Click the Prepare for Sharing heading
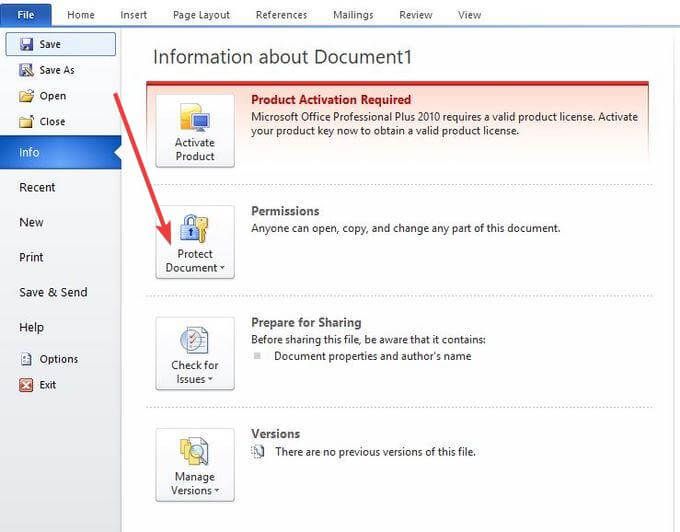680x532 pixels. pyautogui.click(x=306, y=323)
